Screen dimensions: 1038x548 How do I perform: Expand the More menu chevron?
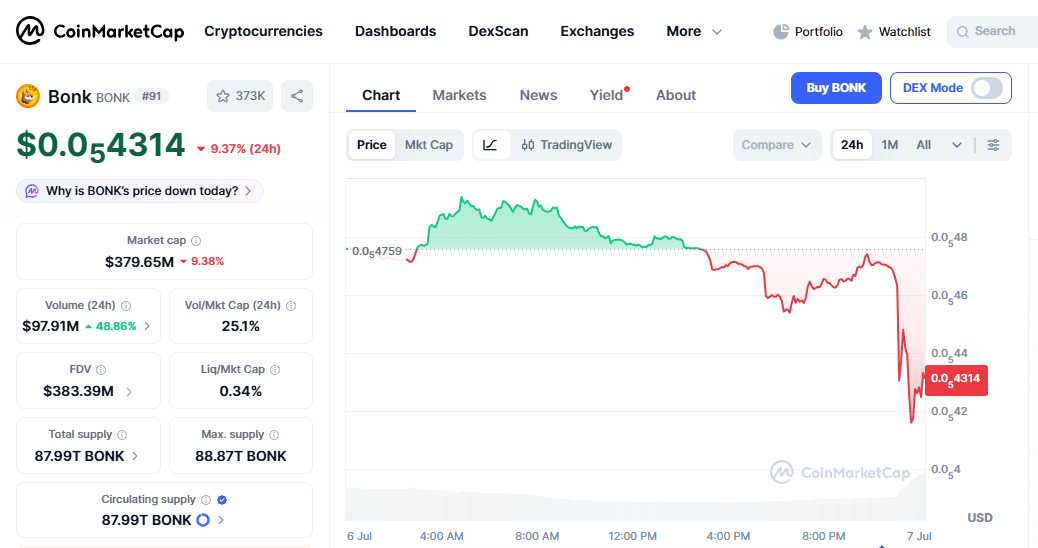[x=716, y=32]
